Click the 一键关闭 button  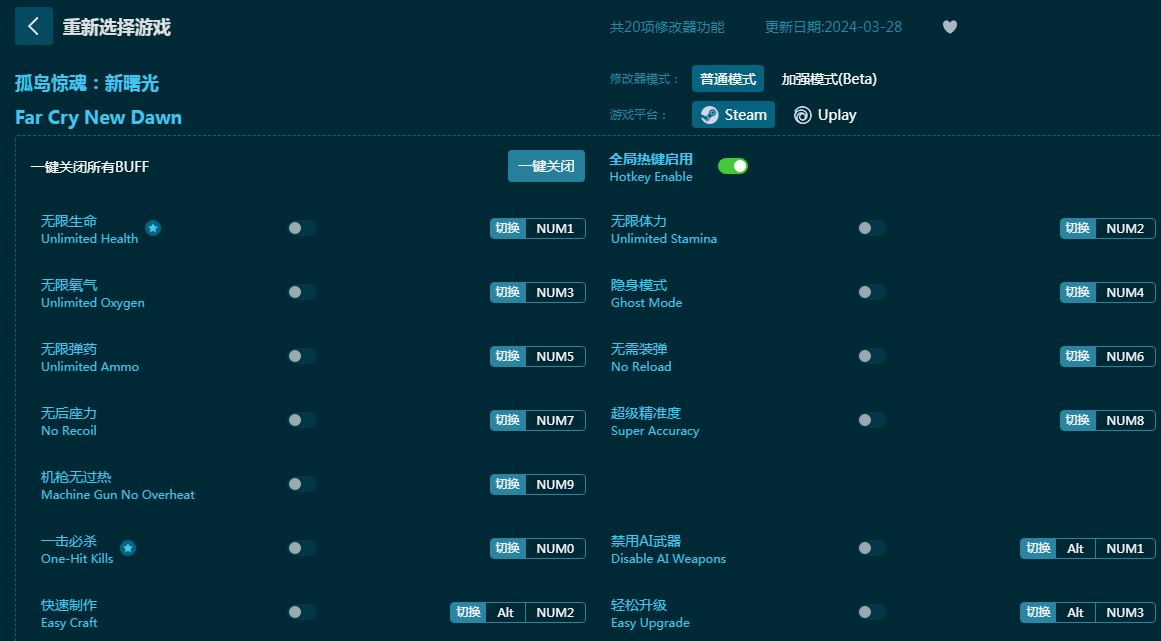point(546,167)
